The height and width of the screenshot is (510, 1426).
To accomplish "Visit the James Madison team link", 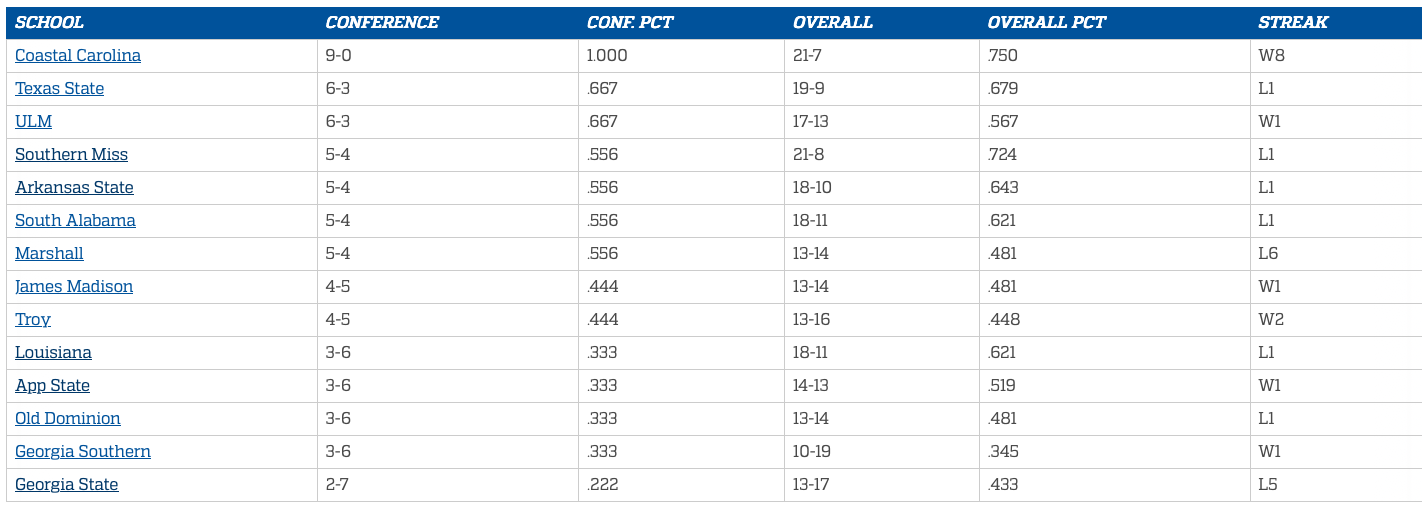I will pos(74,287).
